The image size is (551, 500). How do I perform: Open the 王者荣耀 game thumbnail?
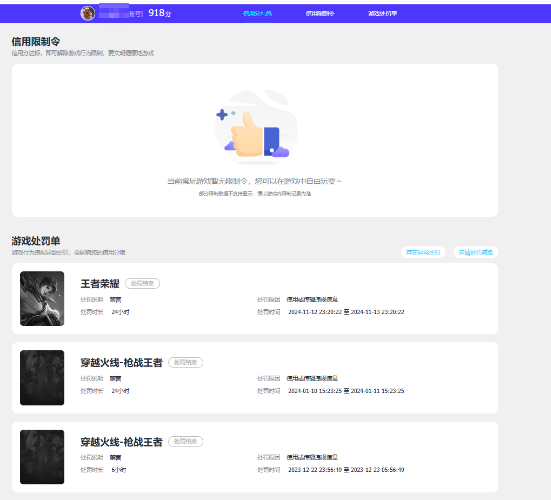point(42,298)
